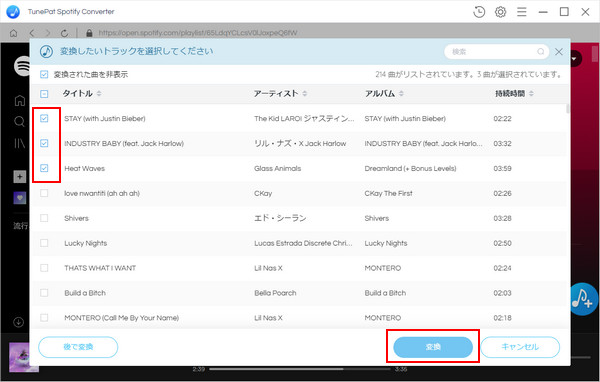Open settings gear in title bar
Image resolution: width=600 pixels, height=382 pixels.
(500, 12)
